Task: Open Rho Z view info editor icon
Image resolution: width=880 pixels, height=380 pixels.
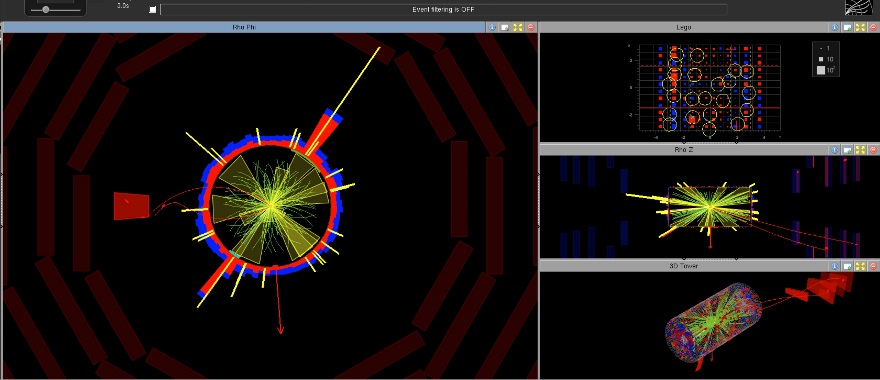Action: click(835, 150)
